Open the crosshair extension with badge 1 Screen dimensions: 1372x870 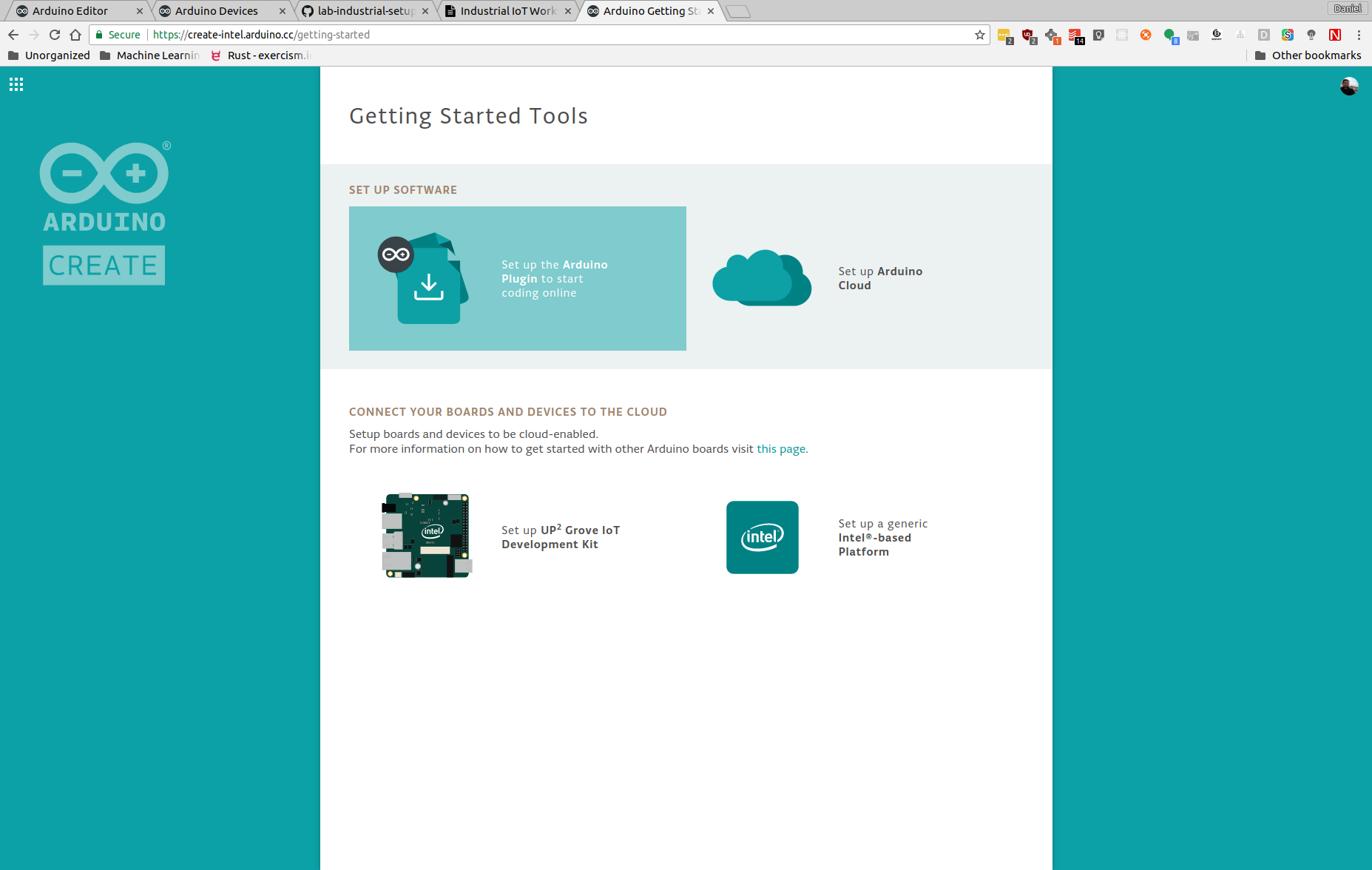click(x=1052, y=36)
